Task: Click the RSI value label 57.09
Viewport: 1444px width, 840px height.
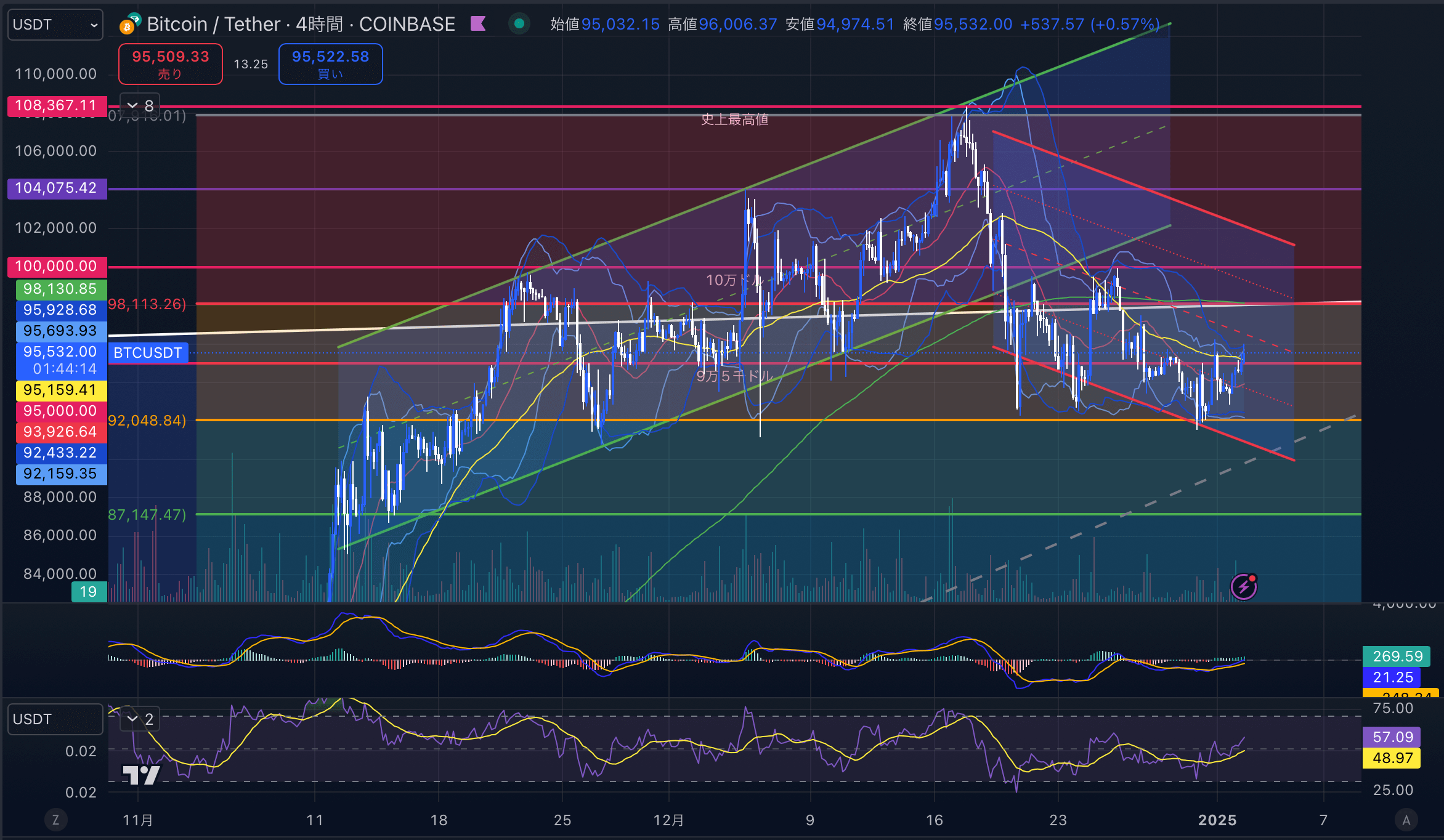Action: (x=1392, y=737)
